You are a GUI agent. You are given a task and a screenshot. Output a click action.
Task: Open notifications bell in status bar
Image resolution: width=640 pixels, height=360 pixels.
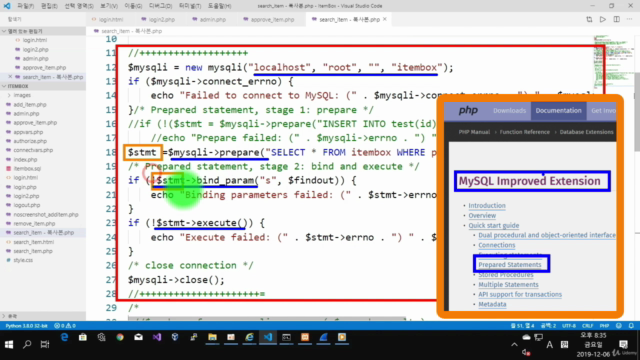(x=631, y=326)
